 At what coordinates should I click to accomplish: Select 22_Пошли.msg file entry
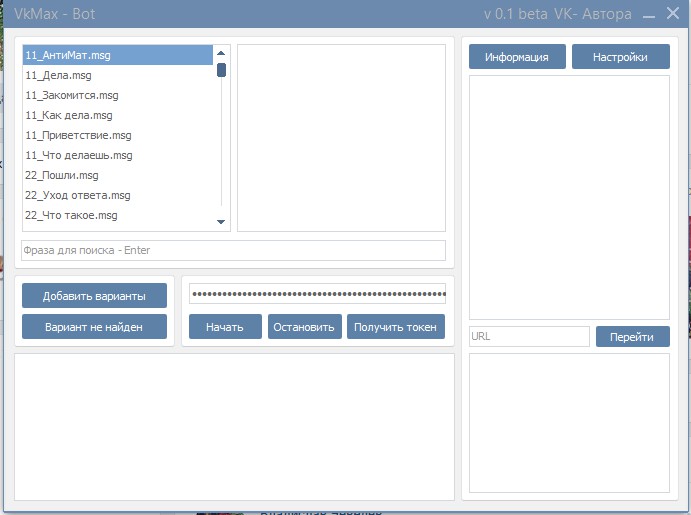pyautogui.click(x=118, y=175)
